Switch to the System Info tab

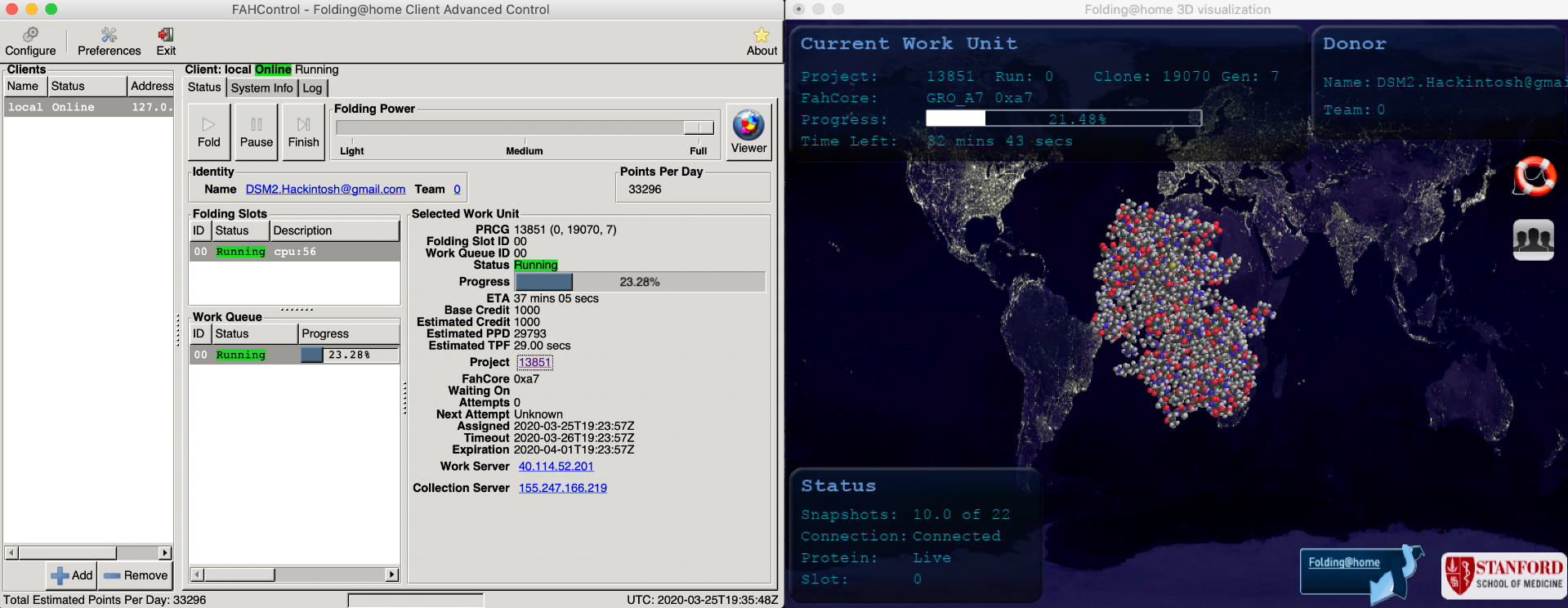pos(261,88)
